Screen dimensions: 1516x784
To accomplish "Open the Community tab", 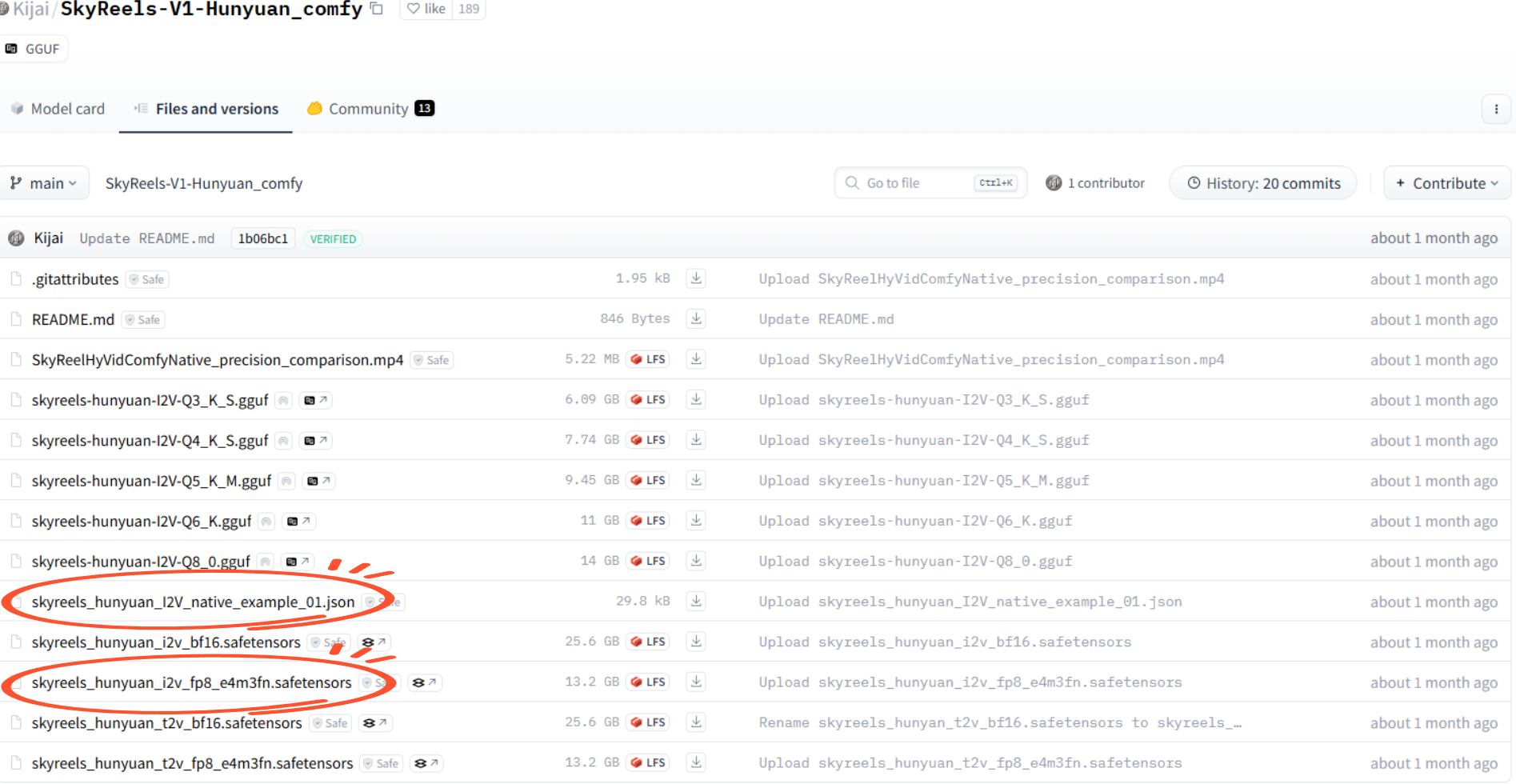I will tap(370, 109).
